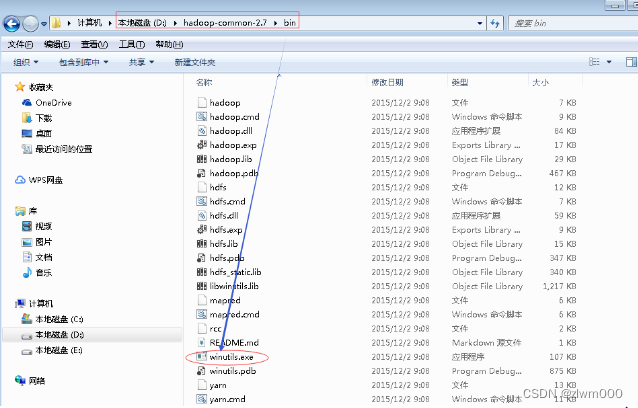Open the 查看(V) menu
The height and width of the screenshot is (408, 638).
point(94,44)
